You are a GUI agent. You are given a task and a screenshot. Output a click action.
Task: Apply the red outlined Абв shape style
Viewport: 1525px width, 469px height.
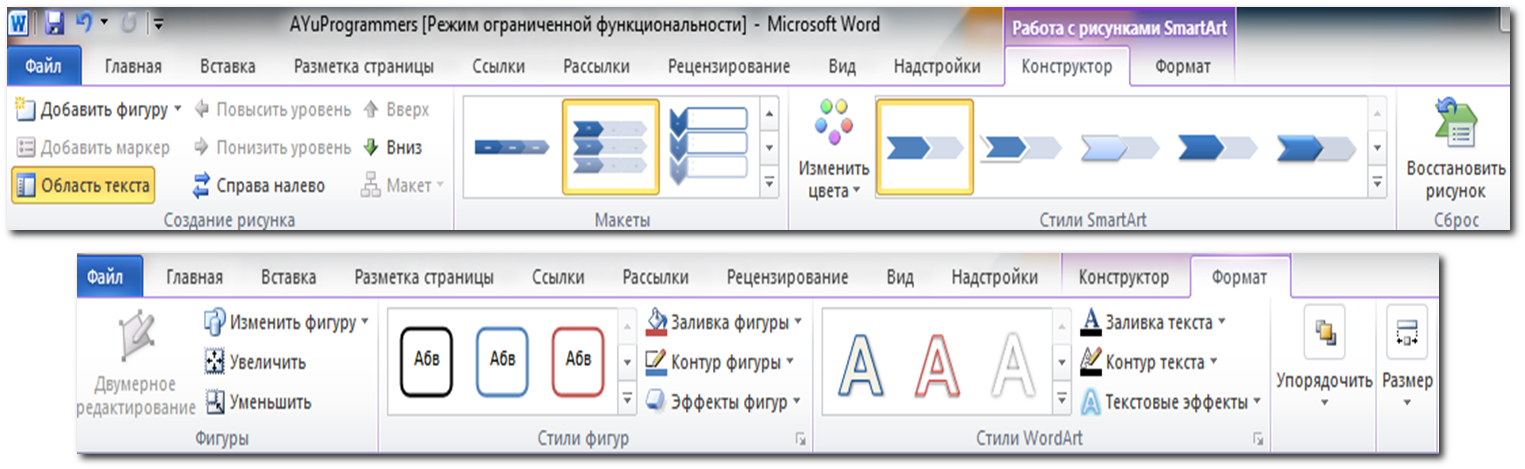(578, 360)
